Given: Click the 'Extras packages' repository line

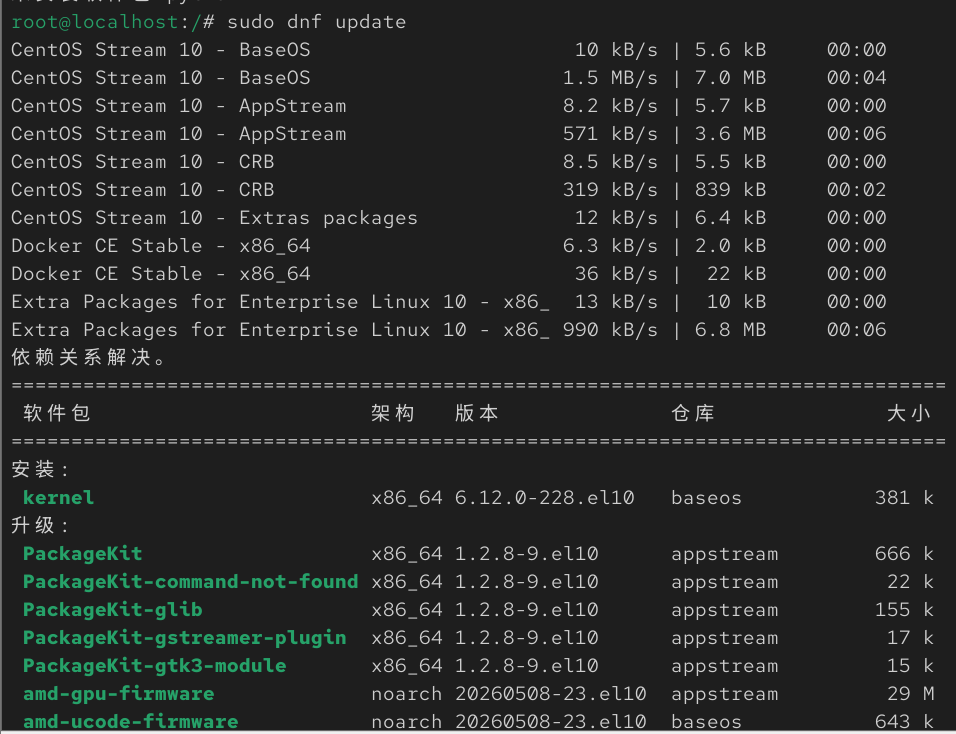Looking at the screenshot, I should pos(448,218).
